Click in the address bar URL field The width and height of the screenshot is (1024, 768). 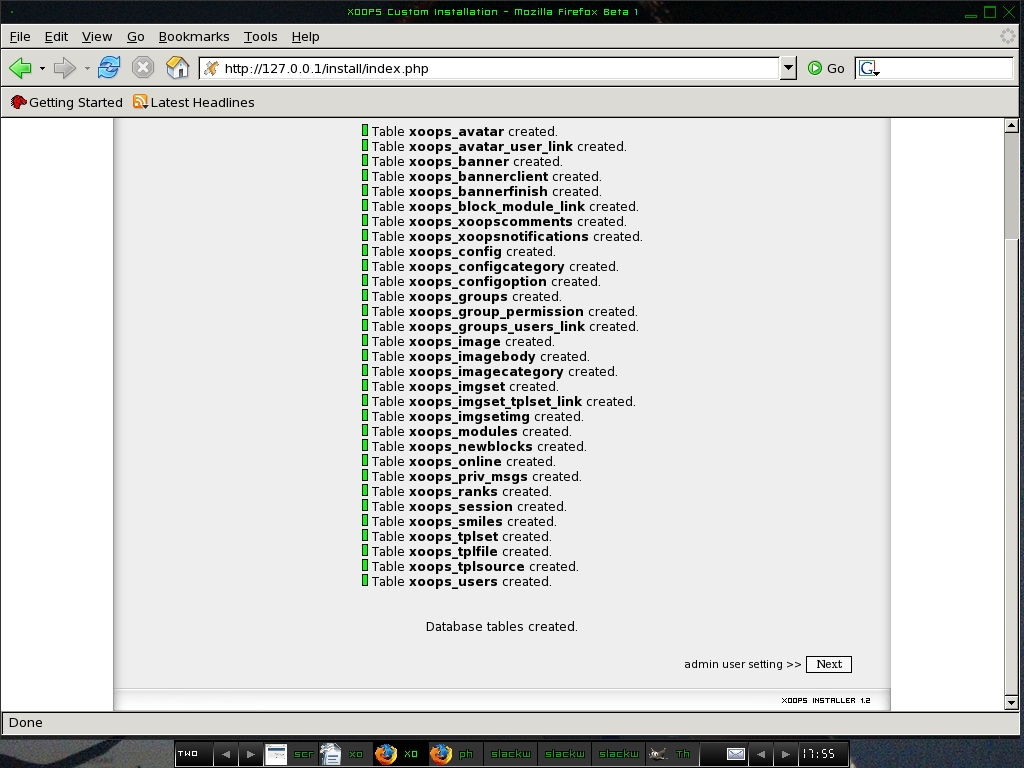pyautogui.click(x=490, y=68)
